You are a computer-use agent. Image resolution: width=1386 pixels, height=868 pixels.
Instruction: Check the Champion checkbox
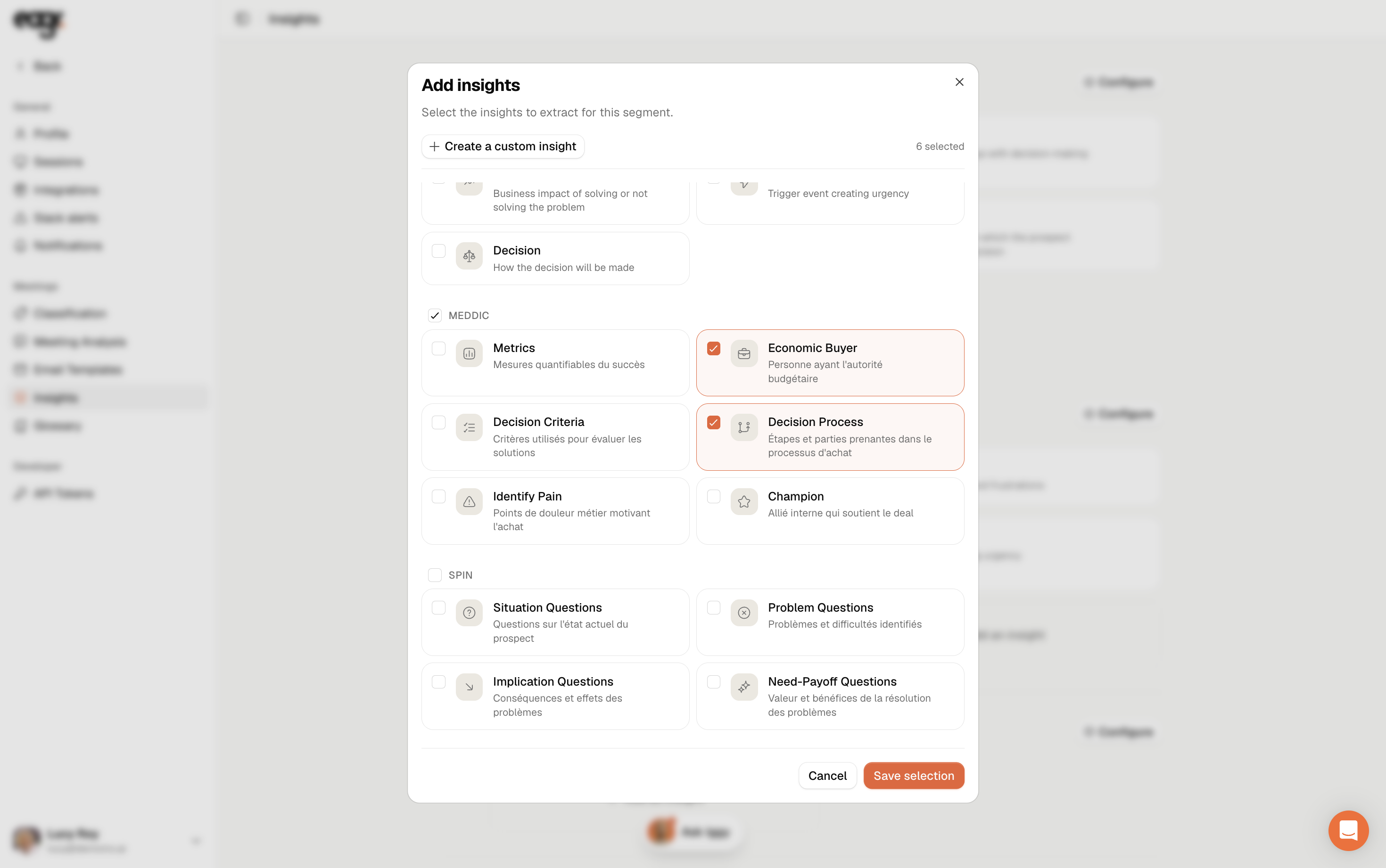coord(714,497)
